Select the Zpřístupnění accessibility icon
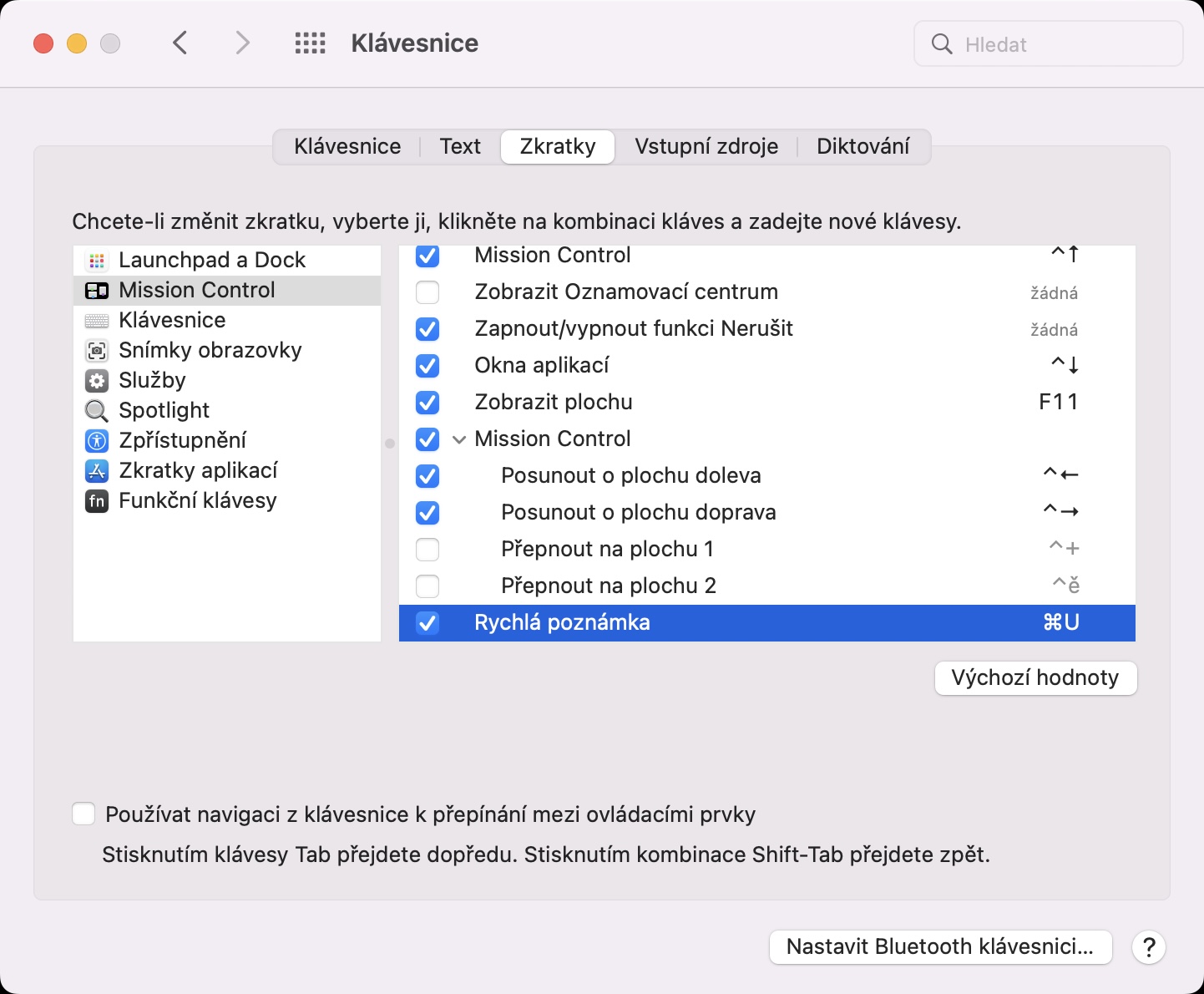 click(x=97, y=441)
